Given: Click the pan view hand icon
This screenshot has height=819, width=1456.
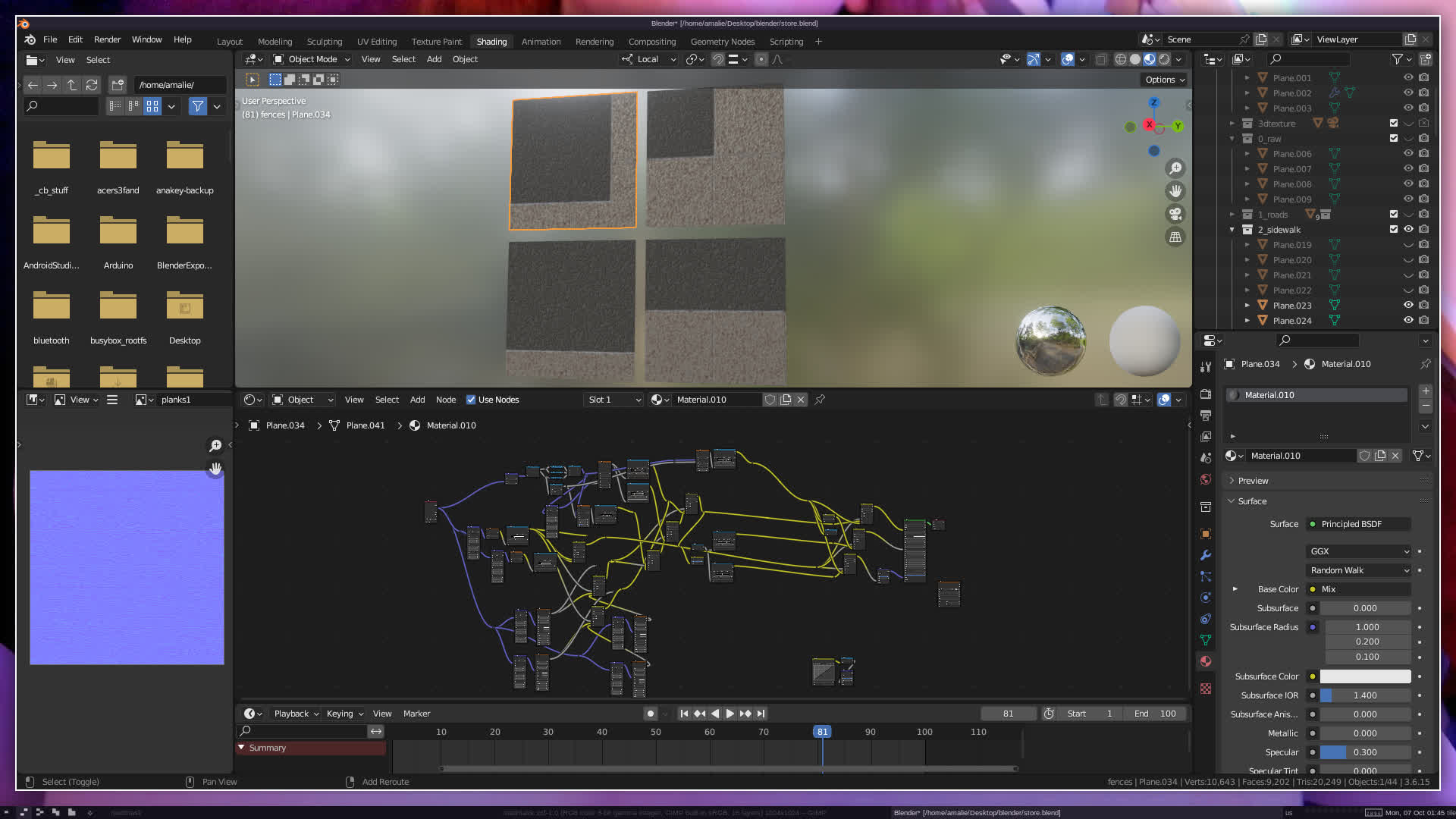Looking at the screenshot, I should point(1175,191).
